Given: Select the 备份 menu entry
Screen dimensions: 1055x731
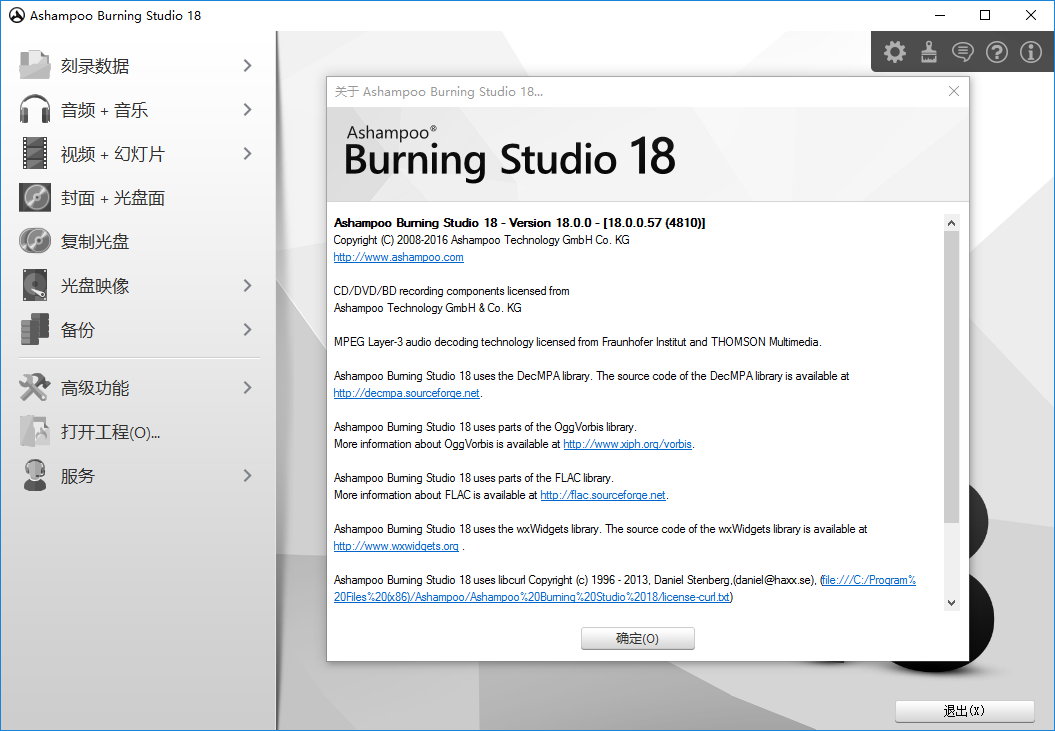Looking at the screenshot, I should [138, 329].
